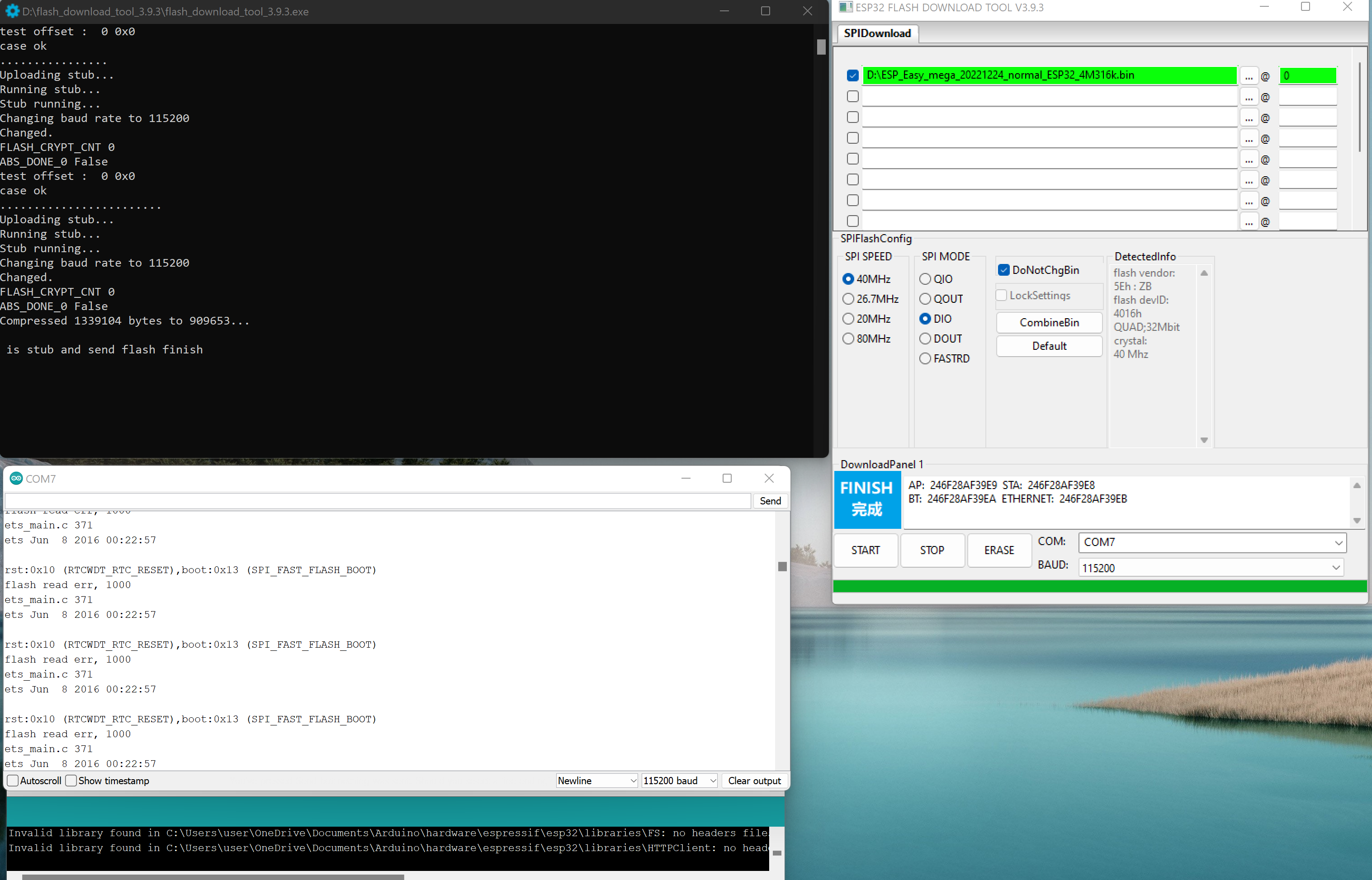Click the Arduino icon in COM7 window title

(16, 478)
